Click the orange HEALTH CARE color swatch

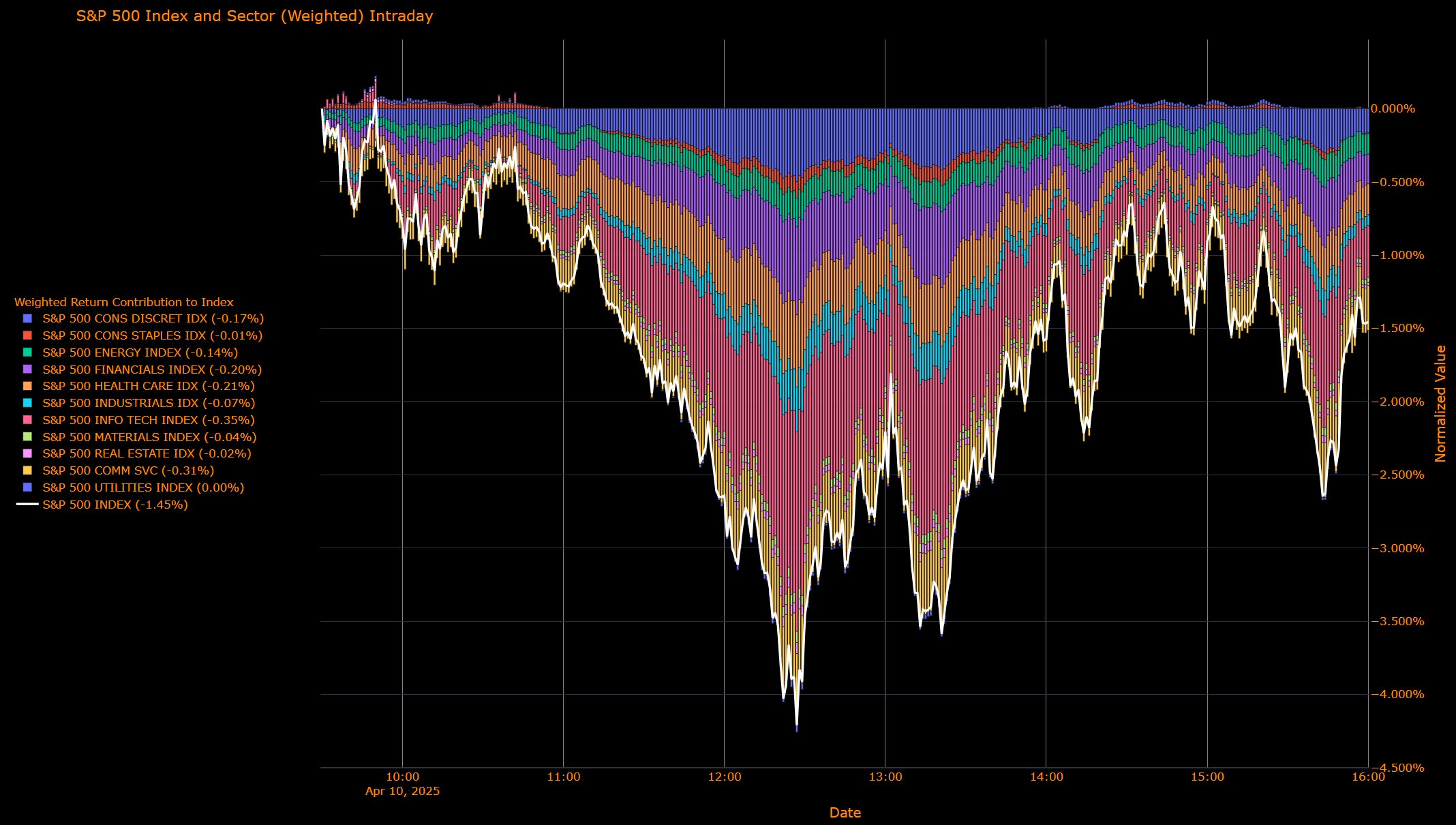pos(27,386)
